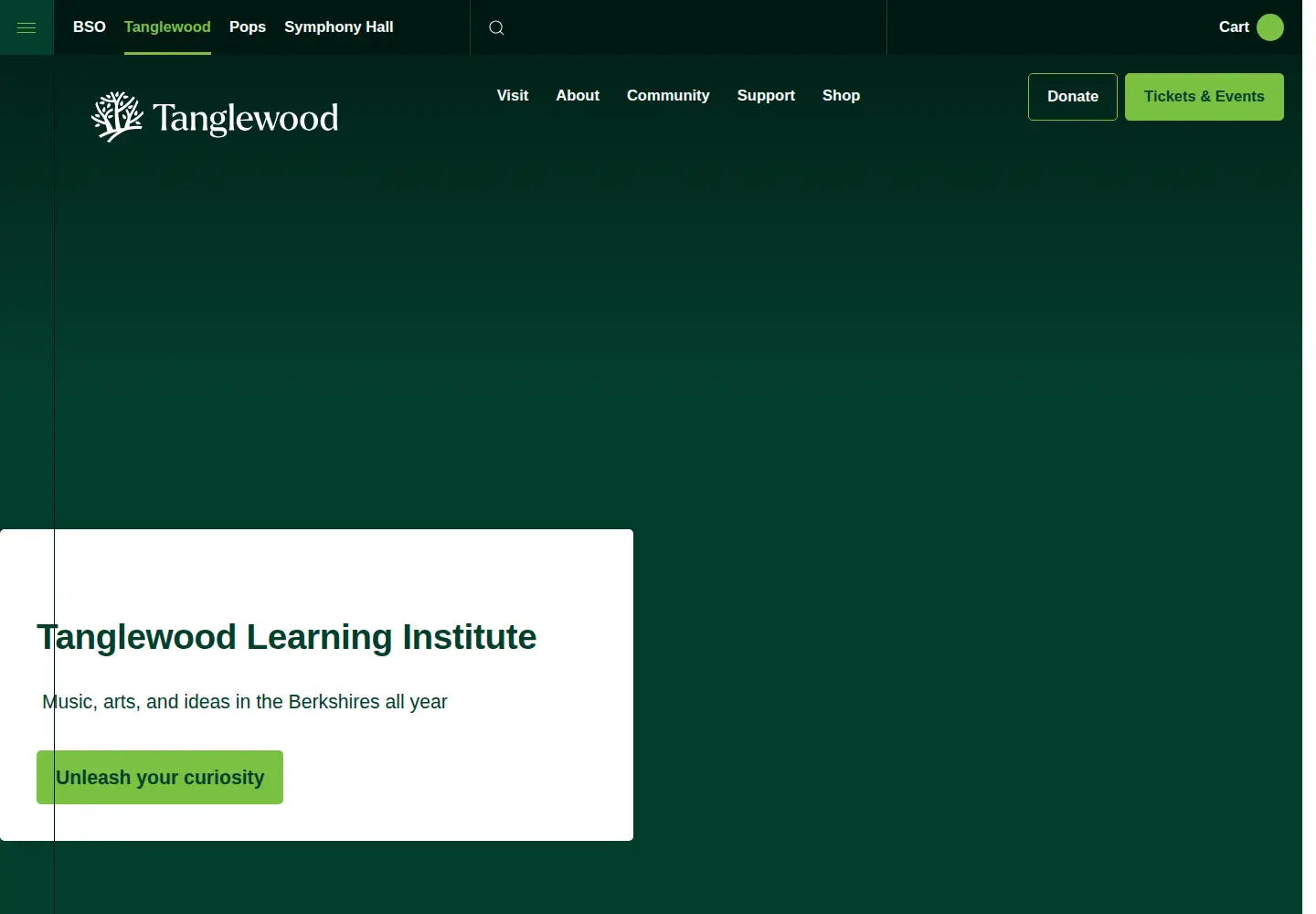
Task: Click the search magnifier icon
Action: point(496,27)
